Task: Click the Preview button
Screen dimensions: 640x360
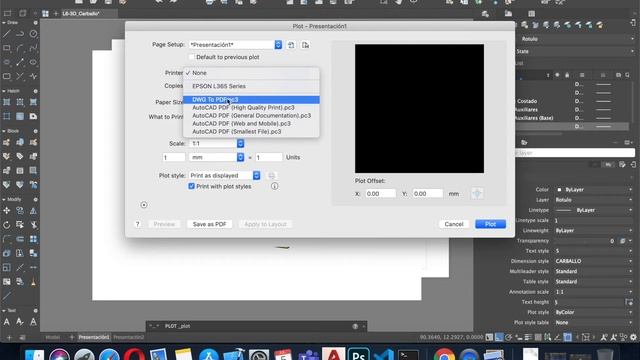Action: [x=164, y=224]
